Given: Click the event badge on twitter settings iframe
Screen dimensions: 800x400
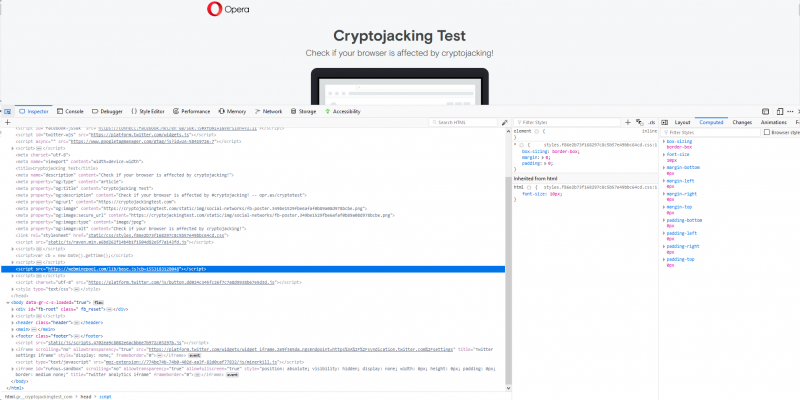Looking at the screenshot, I should (194, 356).
